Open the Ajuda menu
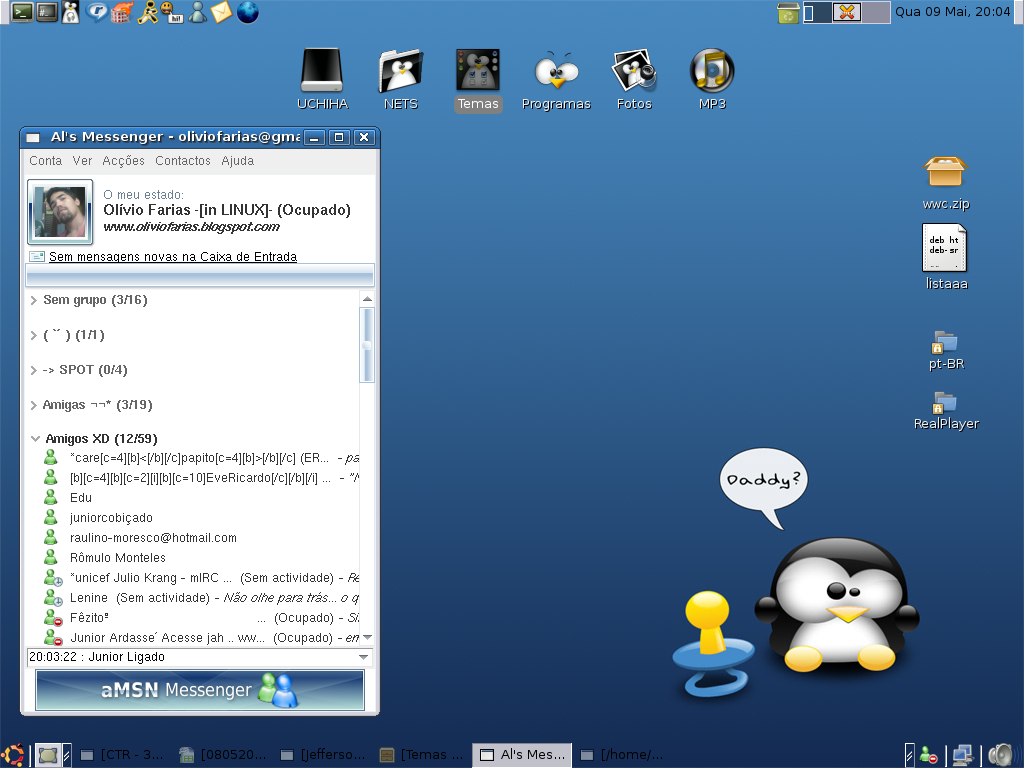 click(x=238, y=161)
